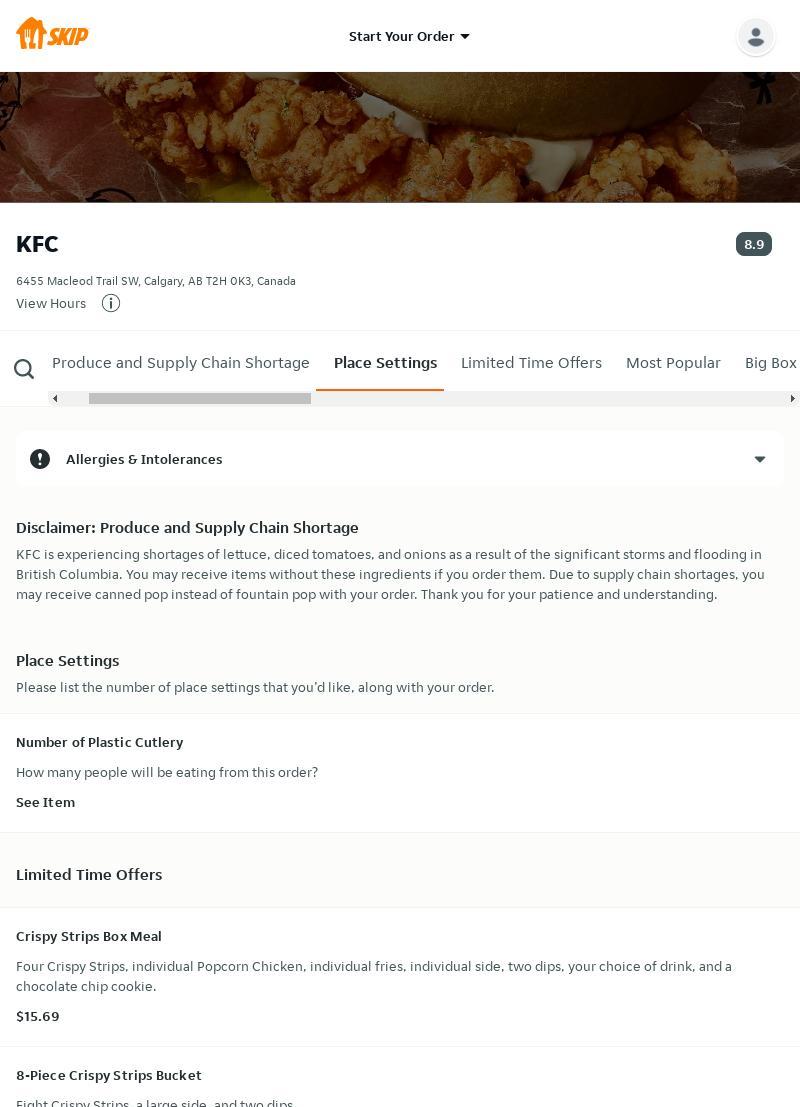Click the category tabs horizontal scrollbar thumb
The image size is (800, 1107).
(x=200, y=398)
